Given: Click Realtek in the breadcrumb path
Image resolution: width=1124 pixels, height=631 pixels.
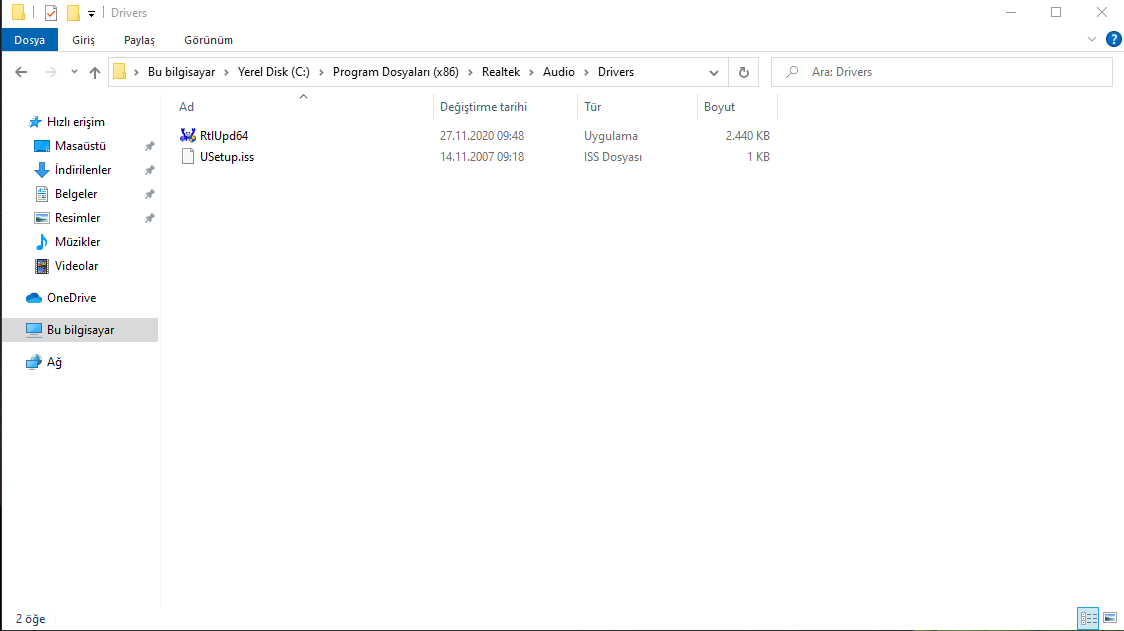Looking at the screenshot, I should (x=501, y=72).
